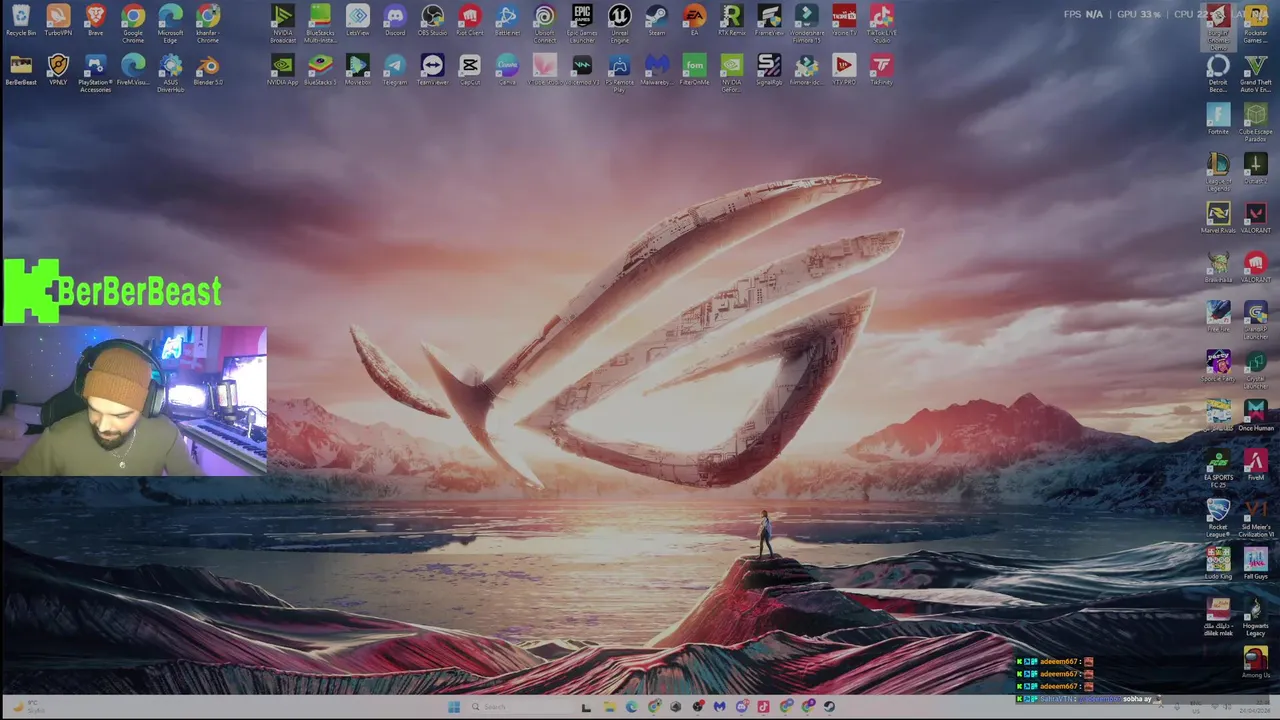Launch Rocket League shortcut

1218,518
